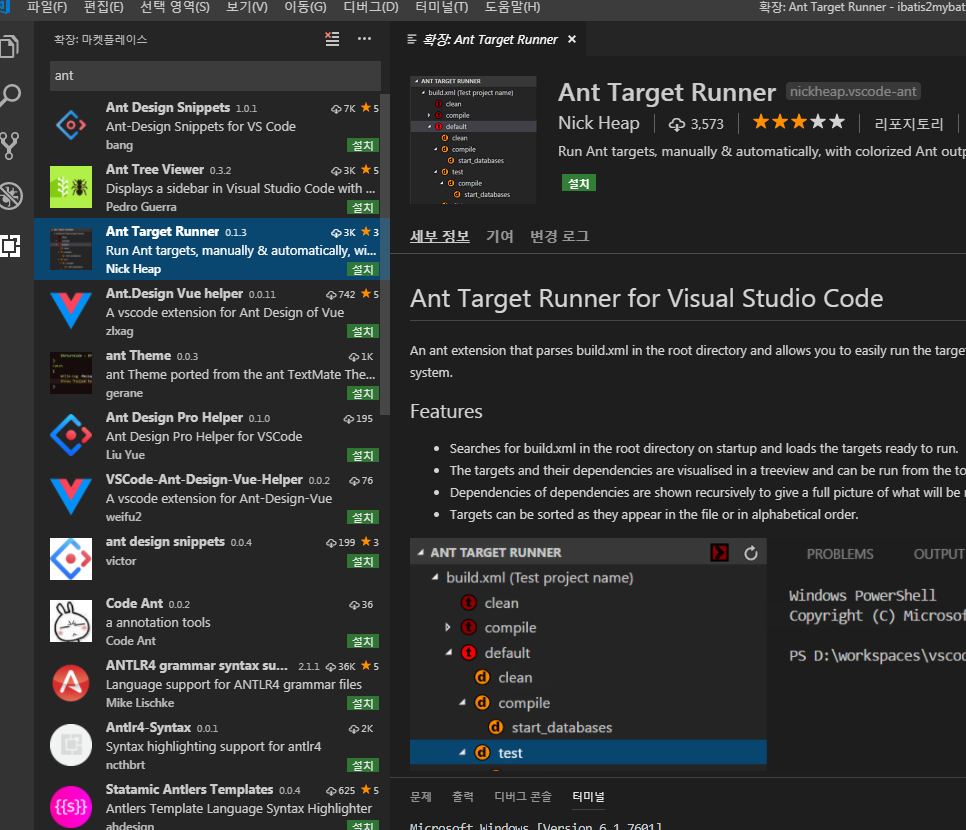Click ANTLR4 grammar syntax extension icon
This screenshot has height=830, width=966.
pos(71,683)
